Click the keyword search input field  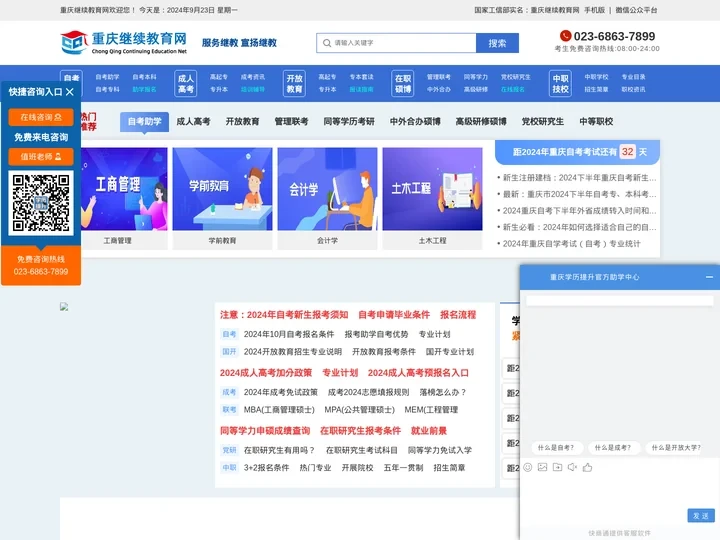(x=396, y=43)
